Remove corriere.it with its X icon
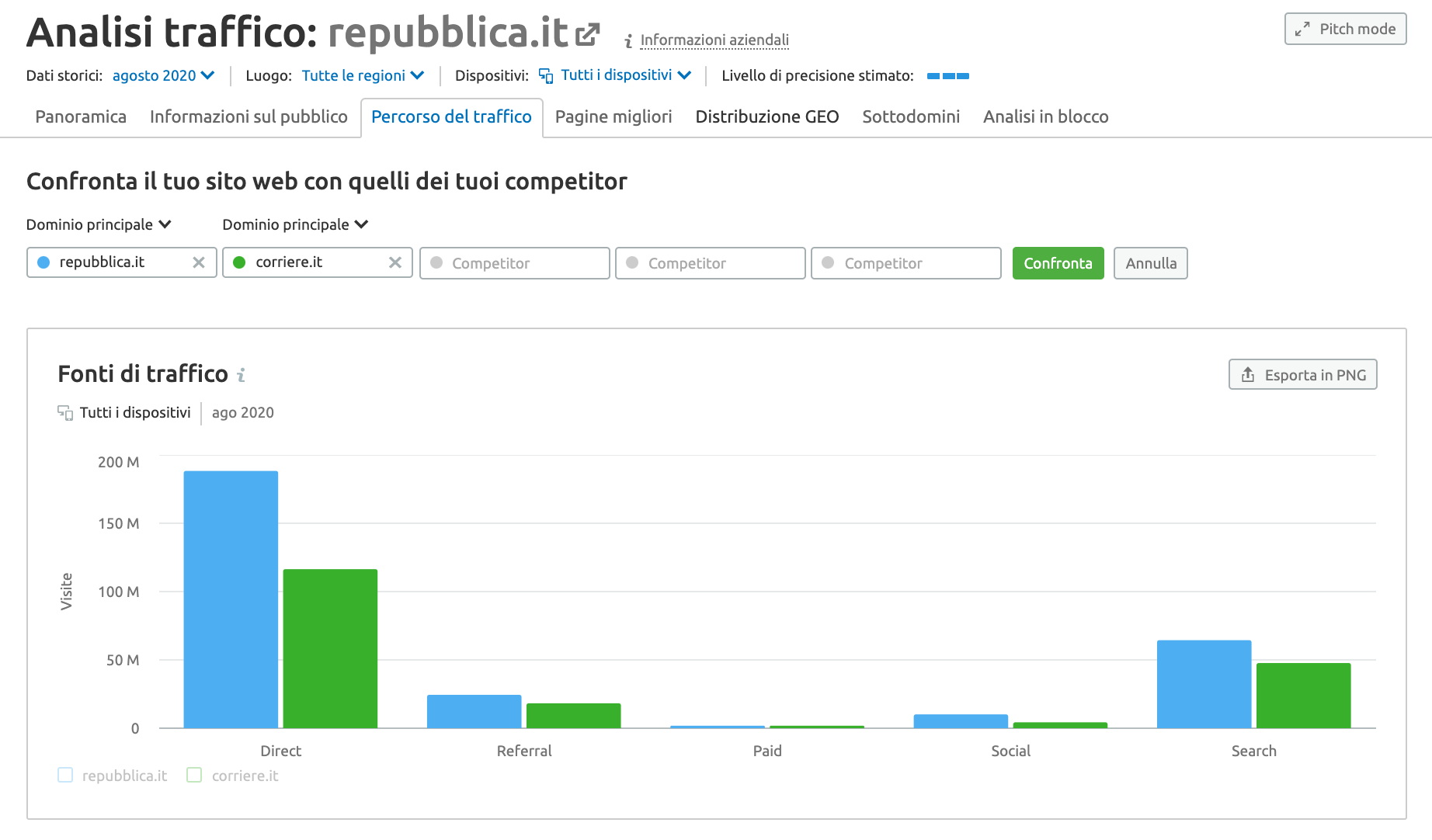1432x840 pixels. (395, 262)
